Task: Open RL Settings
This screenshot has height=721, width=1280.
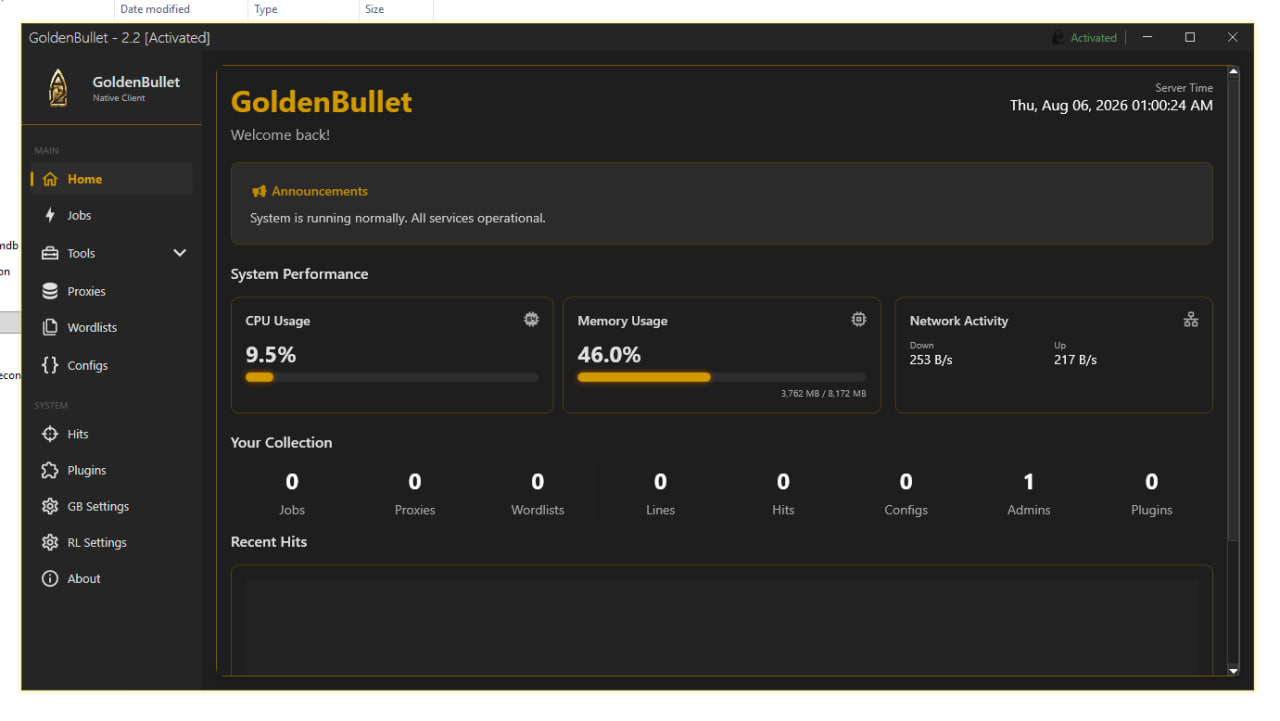Action: point(112,542)
